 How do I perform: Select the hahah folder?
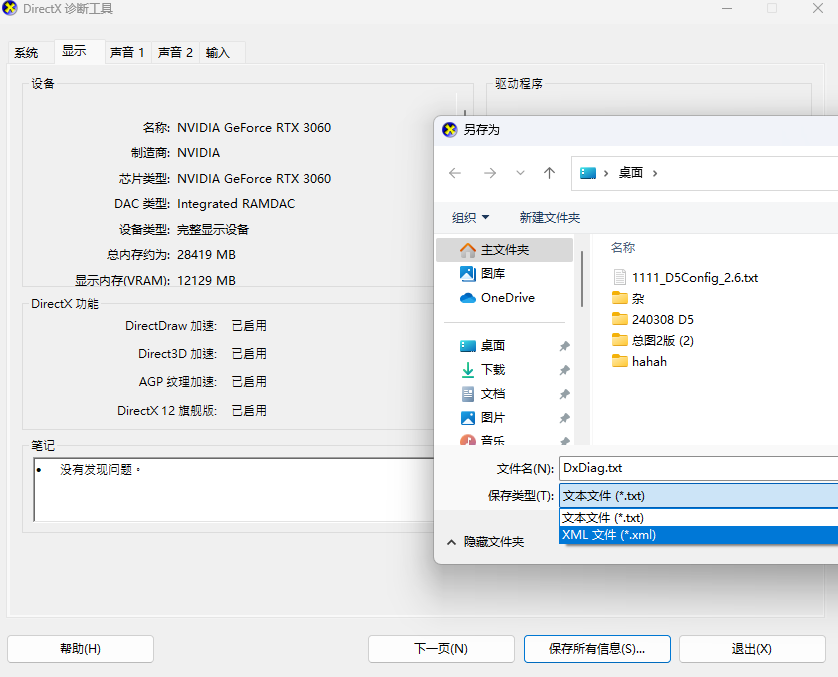pyautogui.click(x=649, y=362)
